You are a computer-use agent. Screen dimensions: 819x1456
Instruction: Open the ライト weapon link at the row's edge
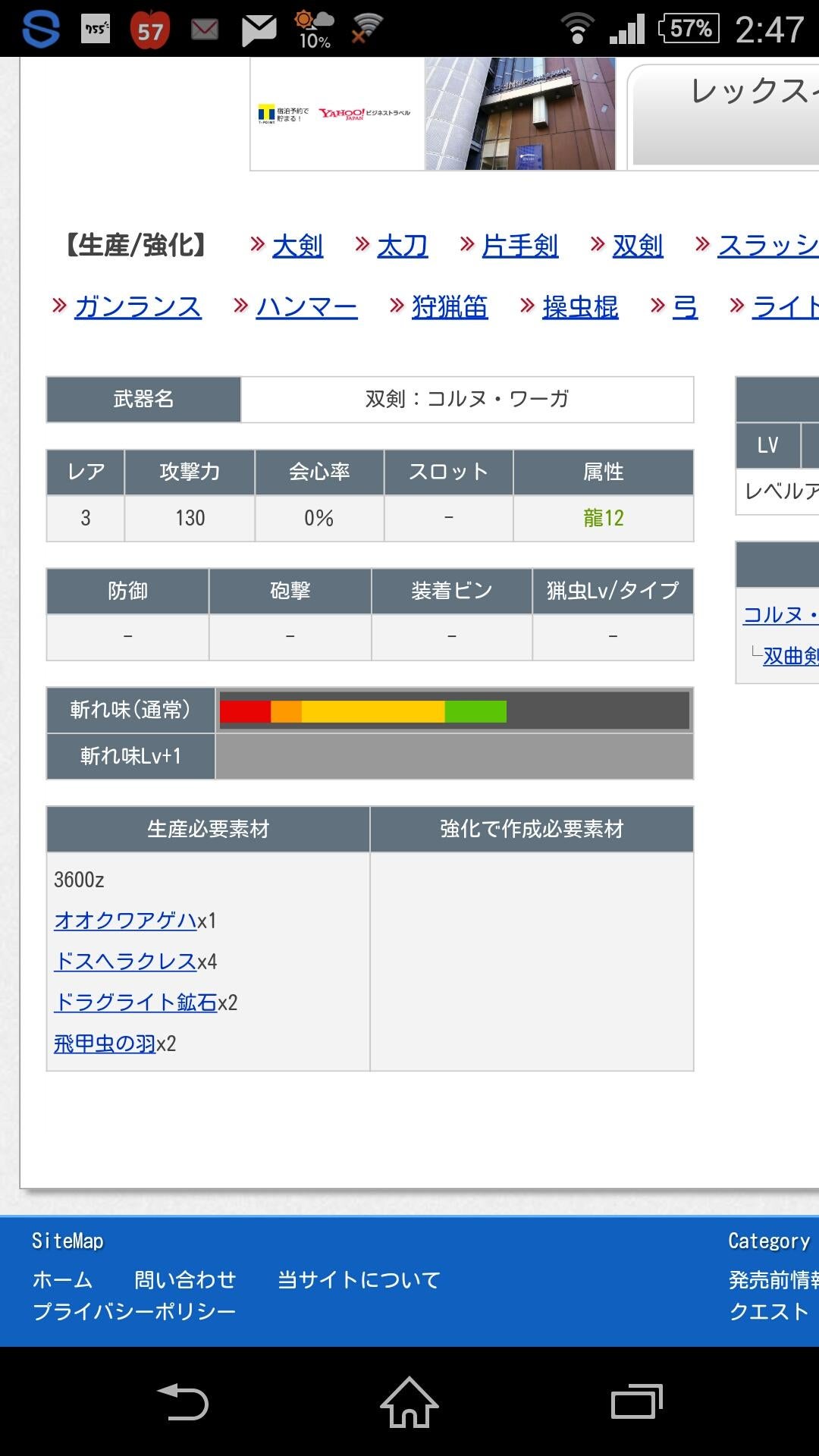point(786,306)
